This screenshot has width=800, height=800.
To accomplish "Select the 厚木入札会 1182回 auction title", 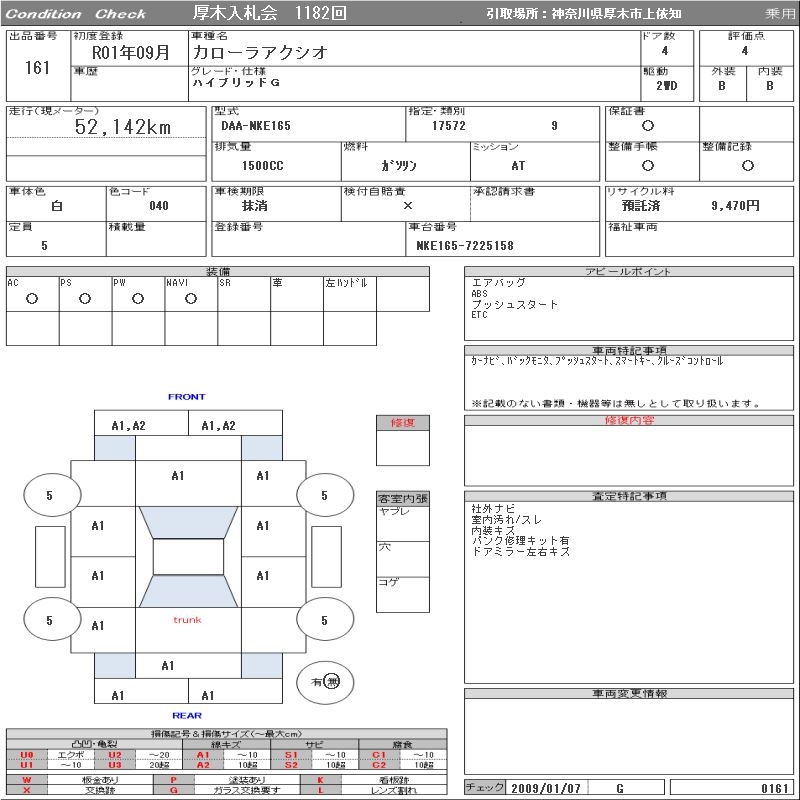I will 269,13.
